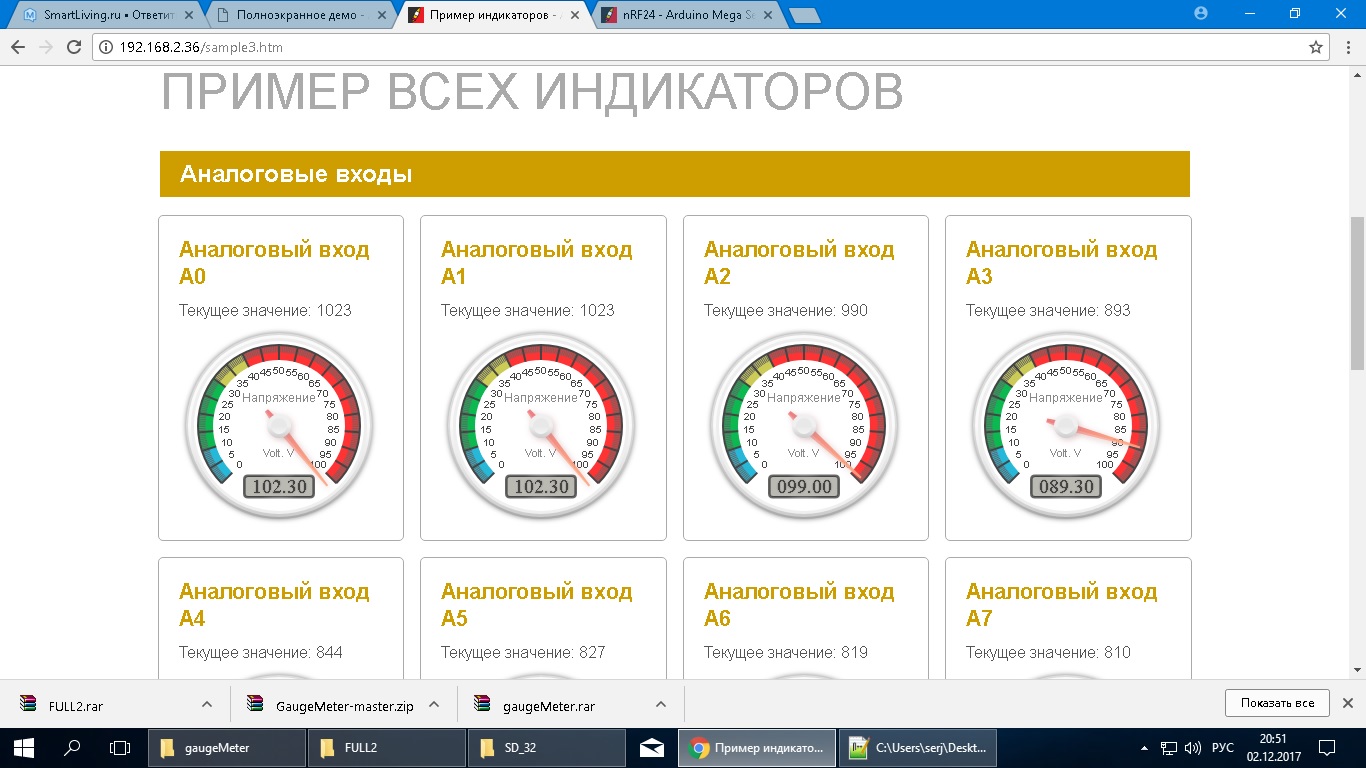Open Task View from the taskbar

(x=119, y=747)
